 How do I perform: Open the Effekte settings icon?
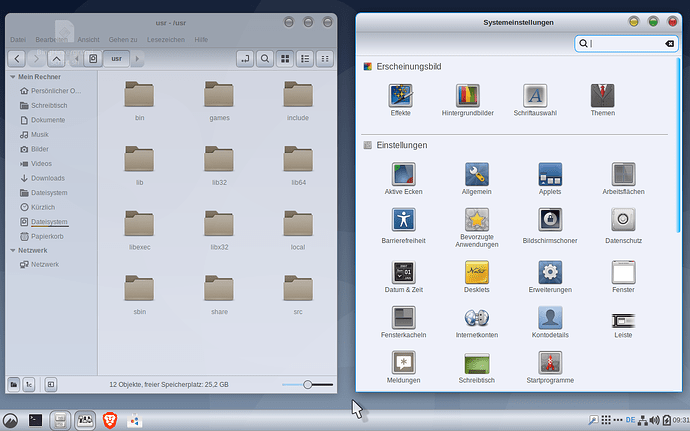(x=400, y=98)
